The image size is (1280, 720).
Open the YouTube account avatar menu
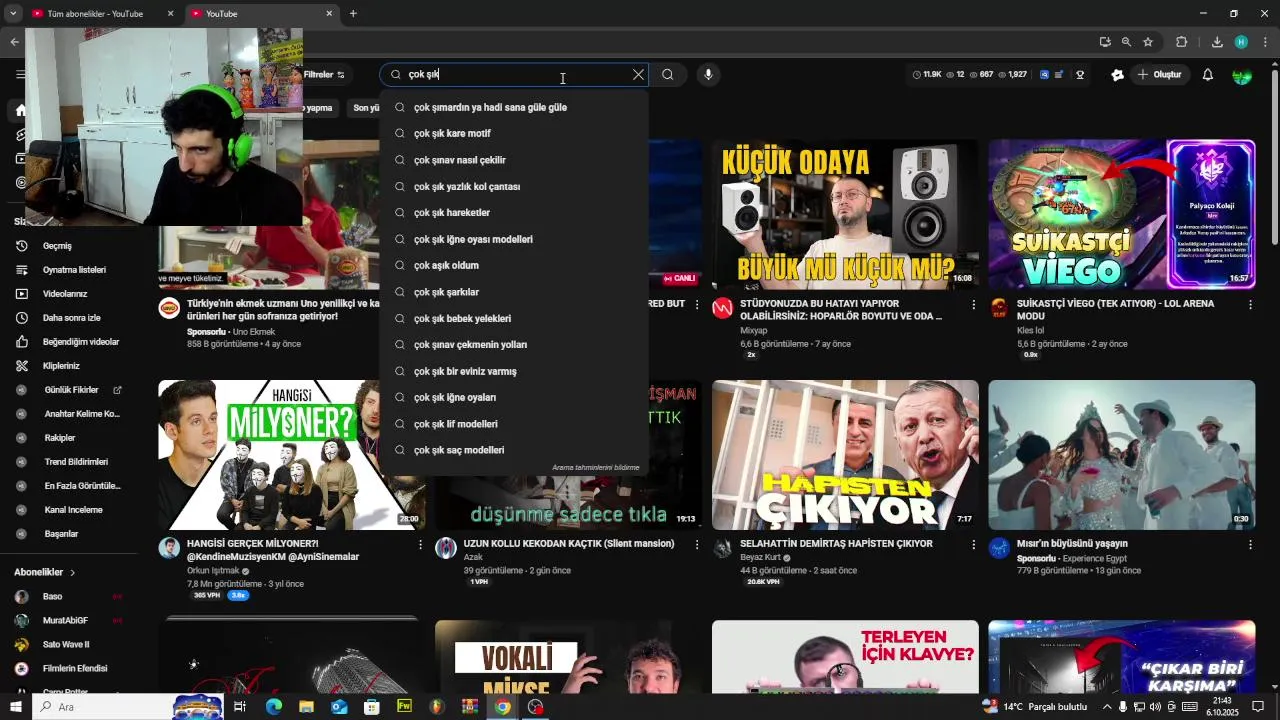click(x=1242, y=75)
